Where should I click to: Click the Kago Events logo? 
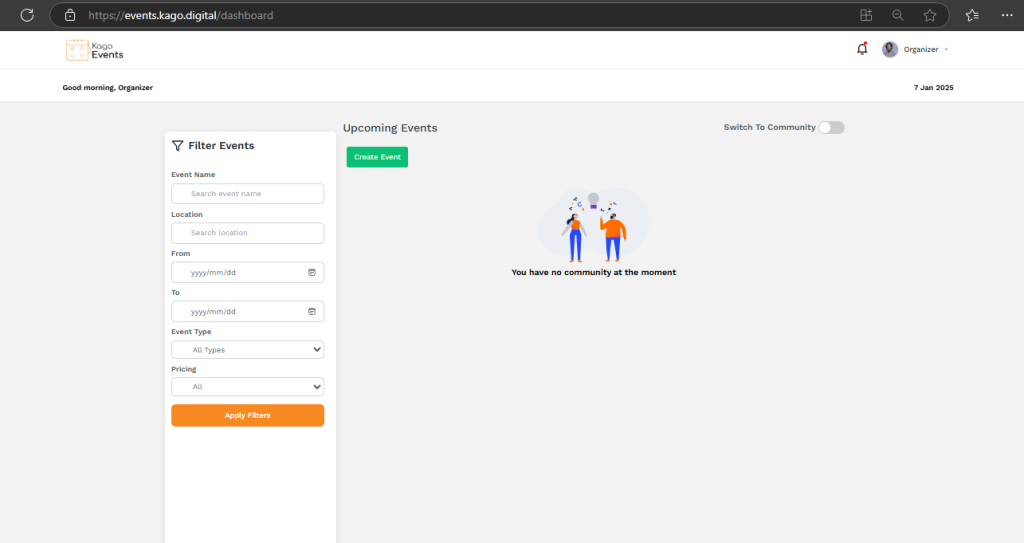pyautogui.click(x=94, y=49)
